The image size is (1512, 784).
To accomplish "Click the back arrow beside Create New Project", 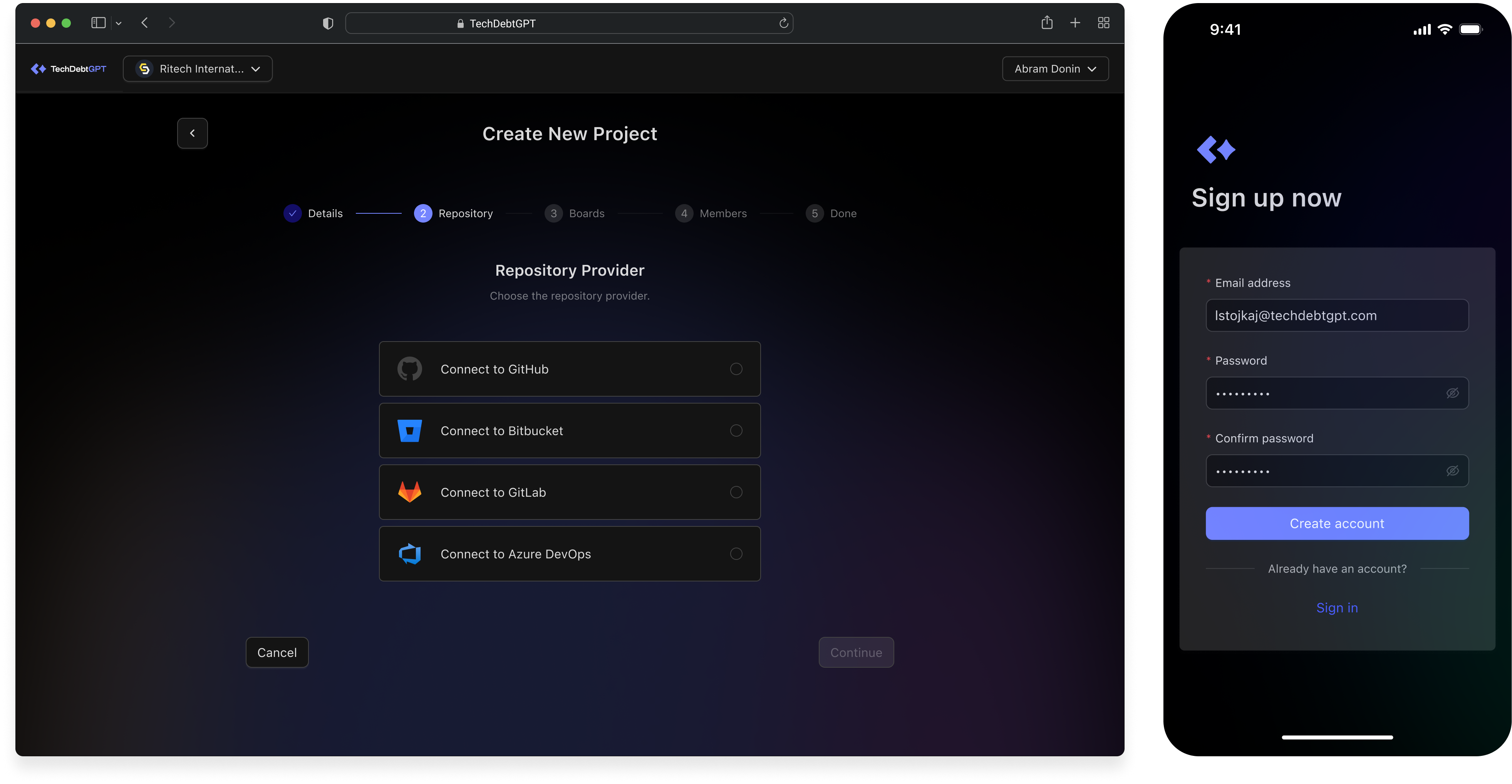I will click(x=192, y=133).
